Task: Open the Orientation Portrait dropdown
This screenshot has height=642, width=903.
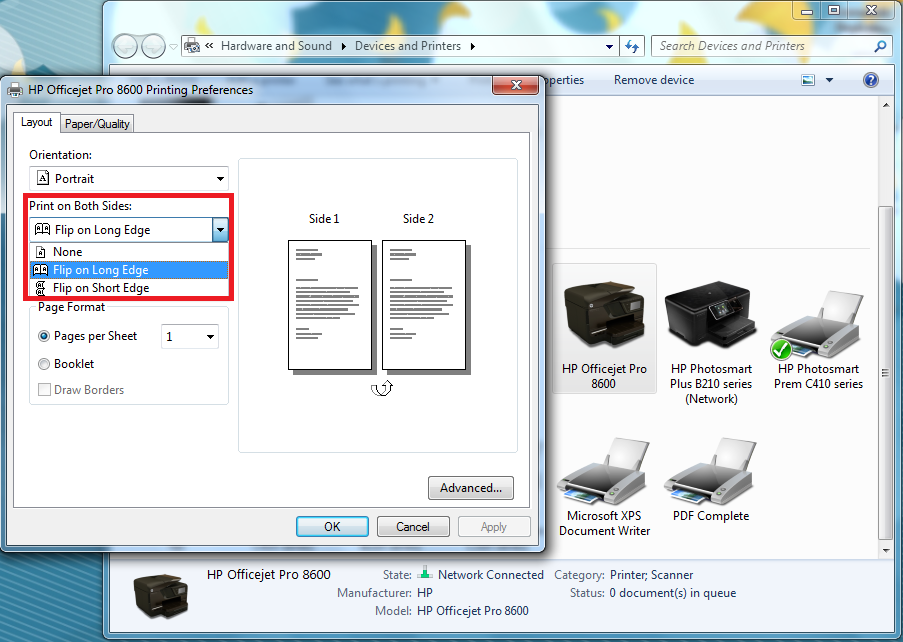Action: click(x=129, y=178)
